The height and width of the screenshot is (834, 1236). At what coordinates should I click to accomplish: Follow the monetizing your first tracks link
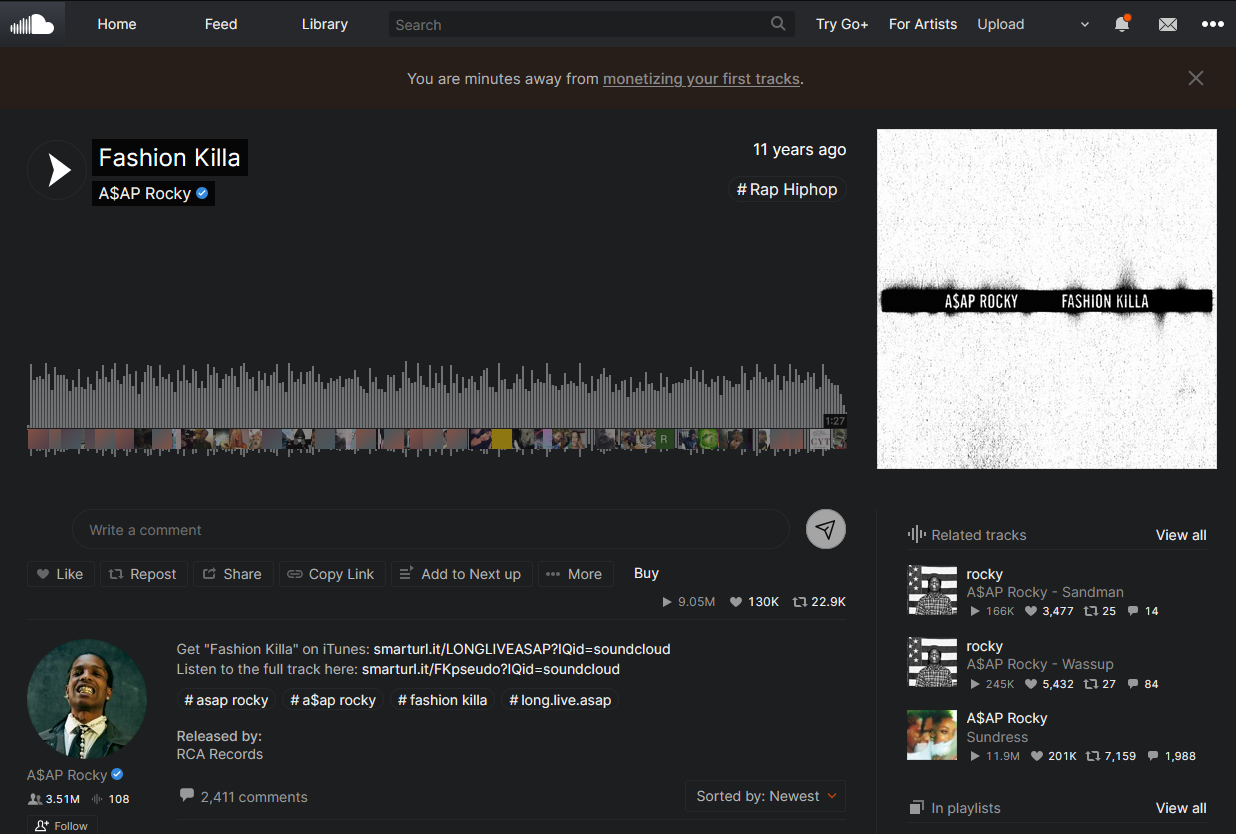(x=701, y=78)
